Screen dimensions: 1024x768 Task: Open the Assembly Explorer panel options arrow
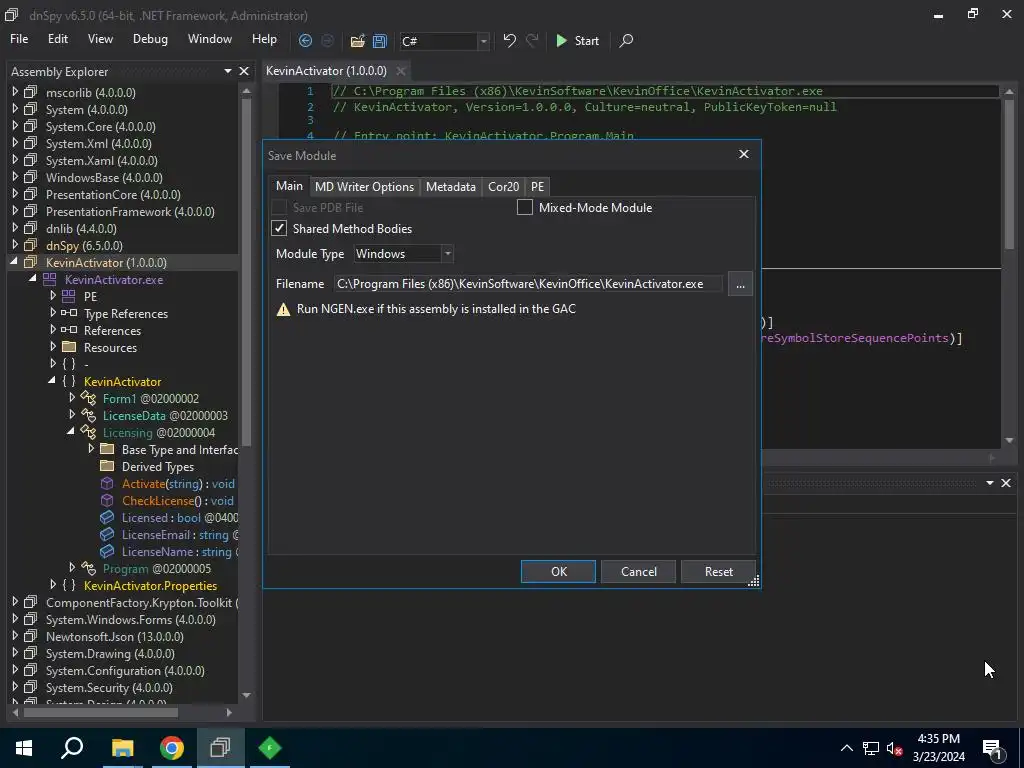228,71
